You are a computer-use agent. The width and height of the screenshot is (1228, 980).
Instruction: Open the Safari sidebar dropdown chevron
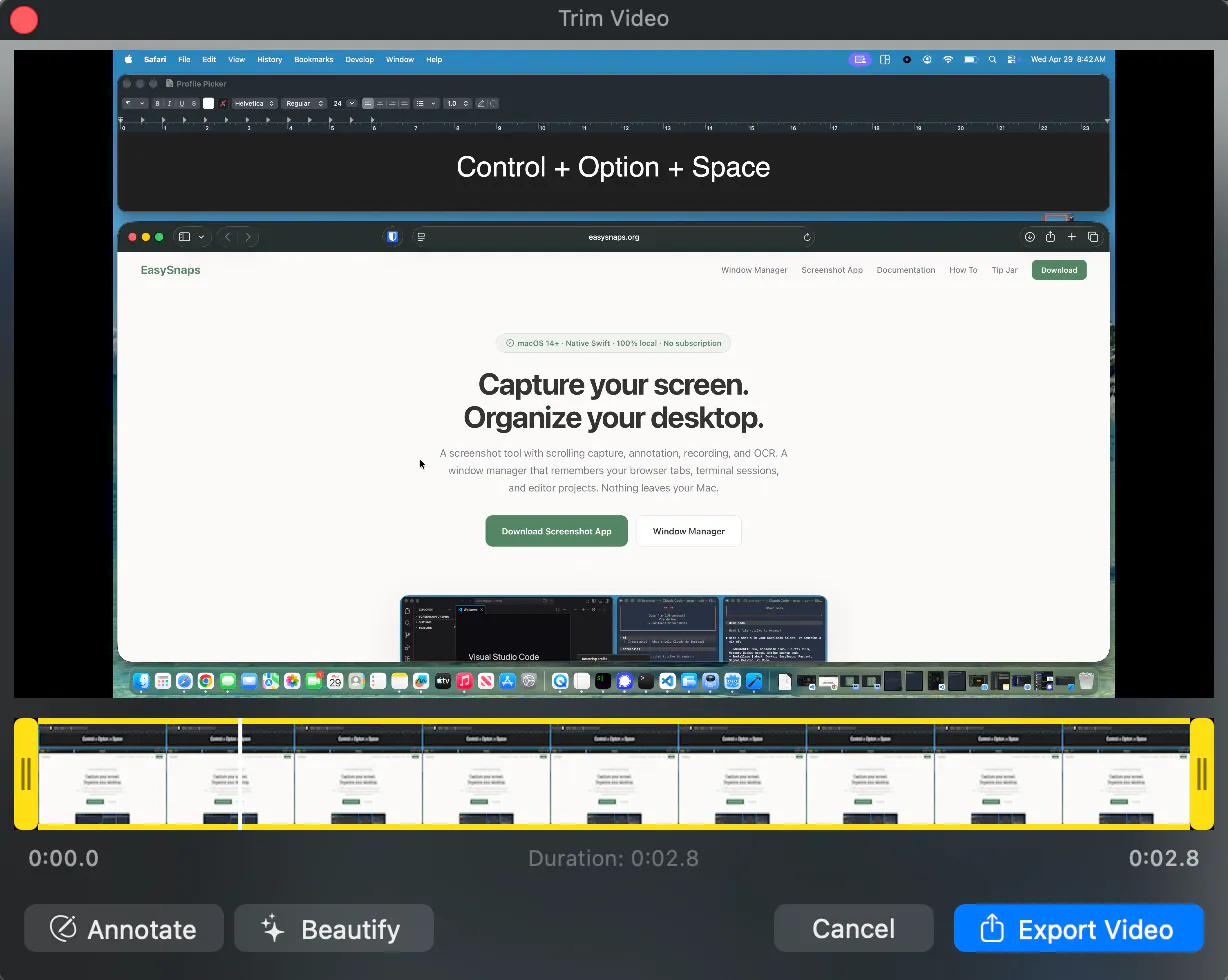click(x=201, y=237)
